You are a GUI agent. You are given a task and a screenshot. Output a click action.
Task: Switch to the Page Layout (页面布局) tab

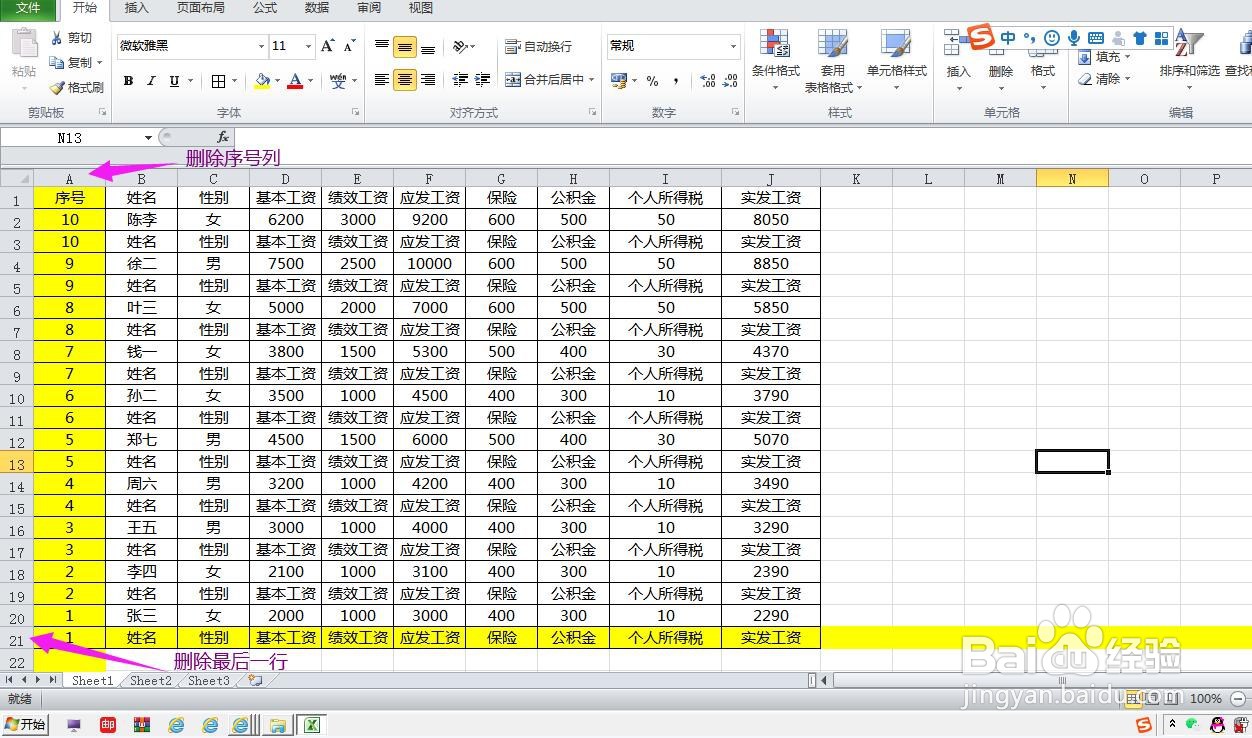coord(201,8)
